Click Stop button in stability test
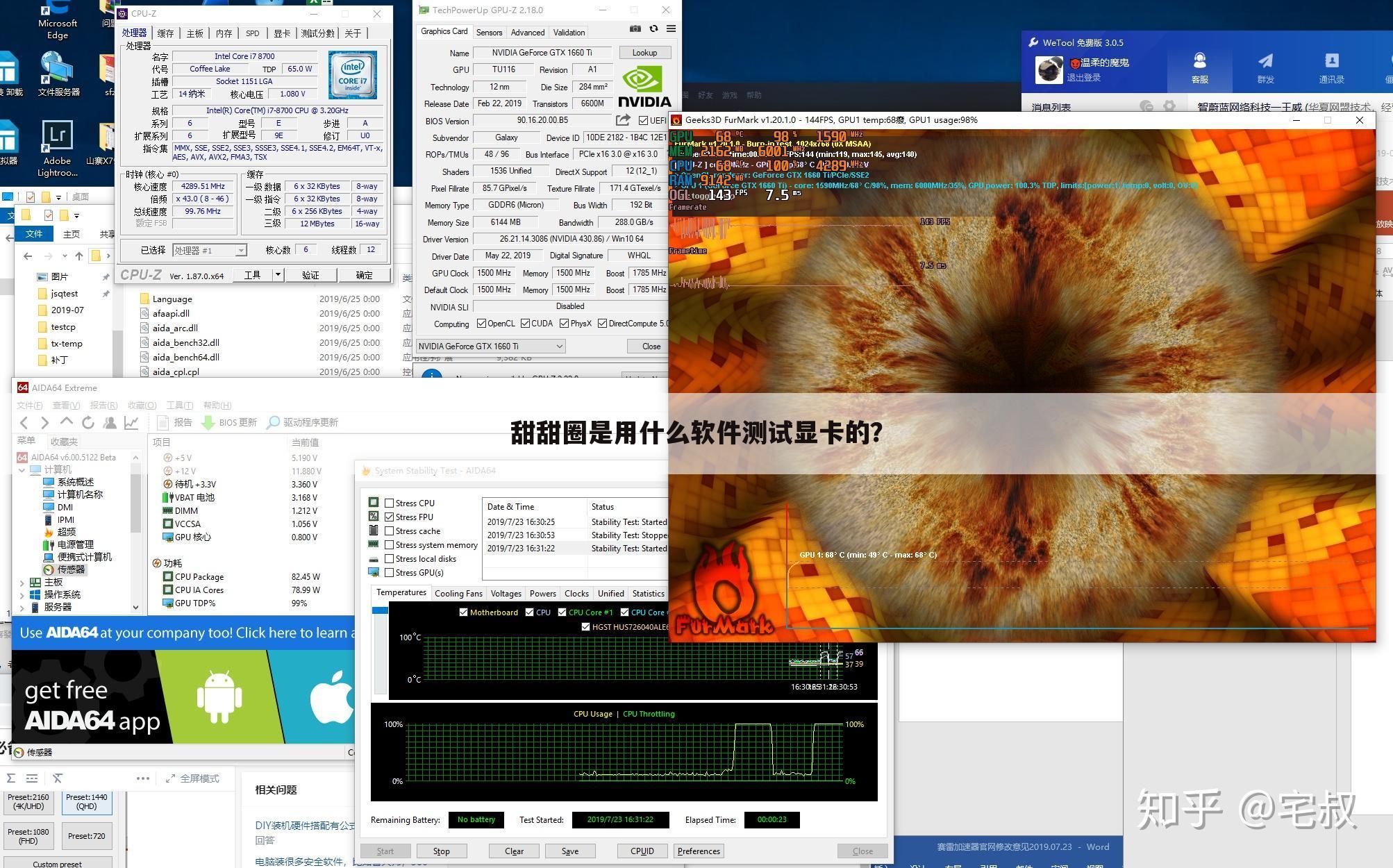 pyautogui.click(x=441, y=851)
